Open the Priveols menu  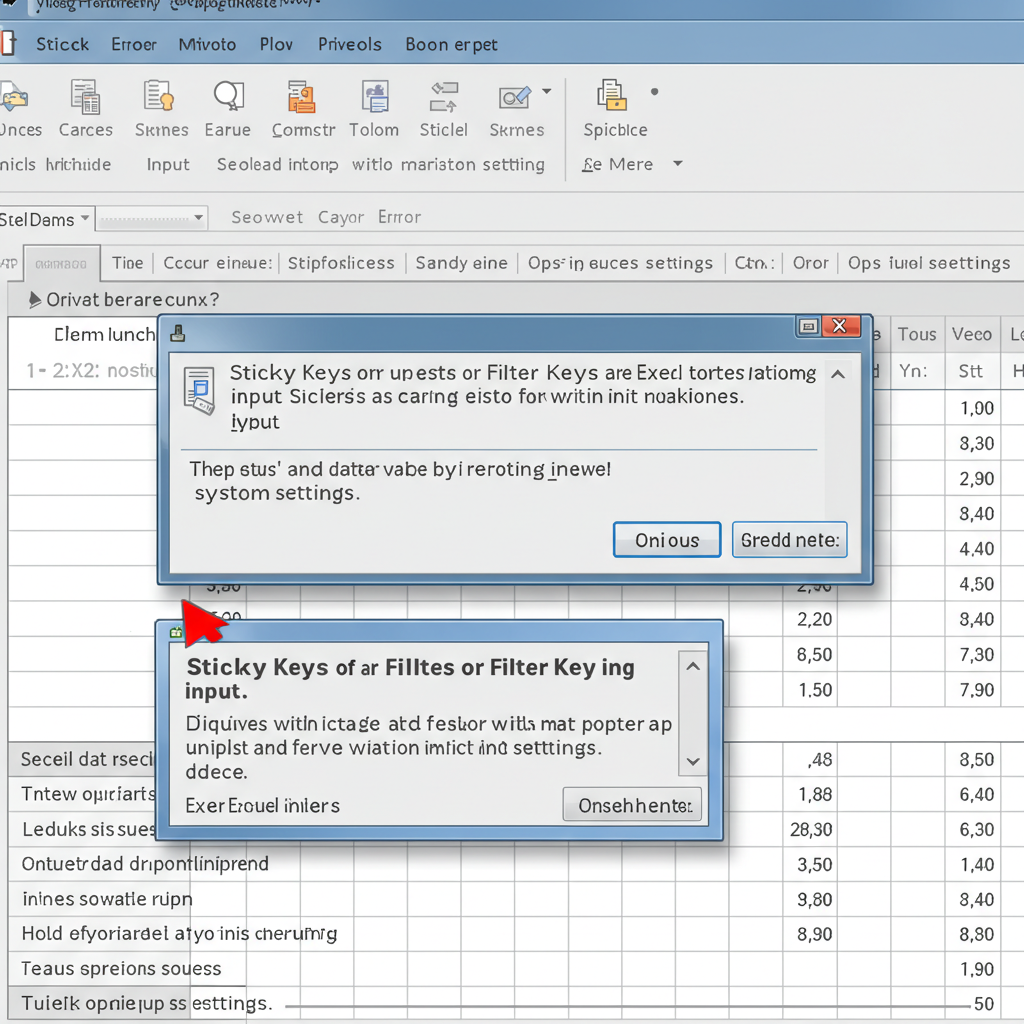click(x=349, y=44)
